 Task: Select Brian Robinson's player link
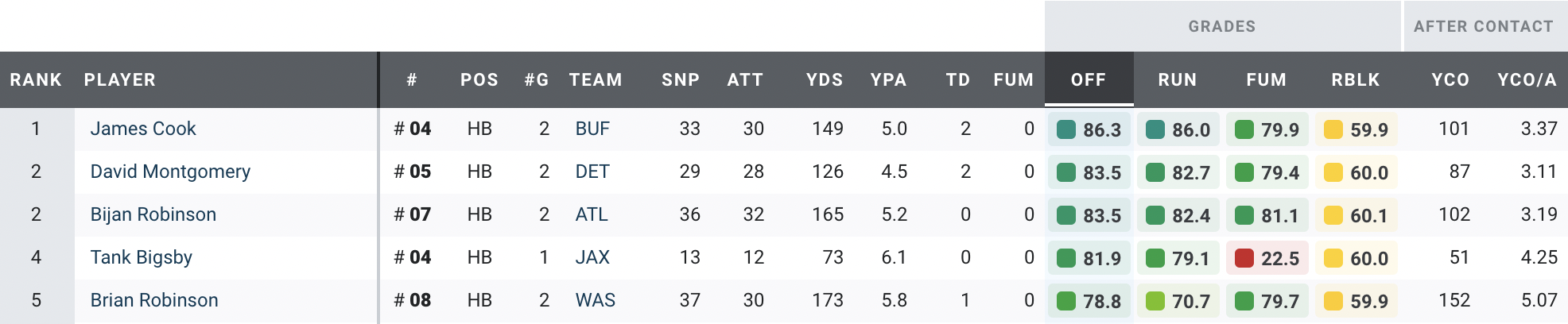[154, 300]
